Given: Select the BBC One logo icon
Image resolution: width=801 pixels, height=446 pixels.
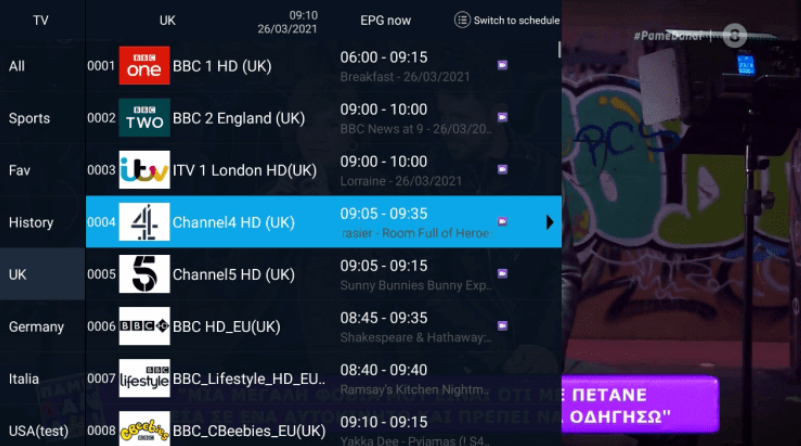Looking at the screenshot, I should tap(144, 65).
